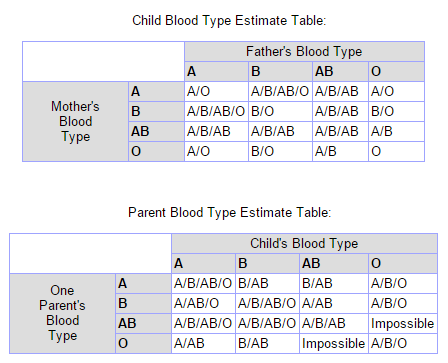Select parent AB, child AB cell A/B/AB
This screenshot has height=363, width=448.
point(333,323)
